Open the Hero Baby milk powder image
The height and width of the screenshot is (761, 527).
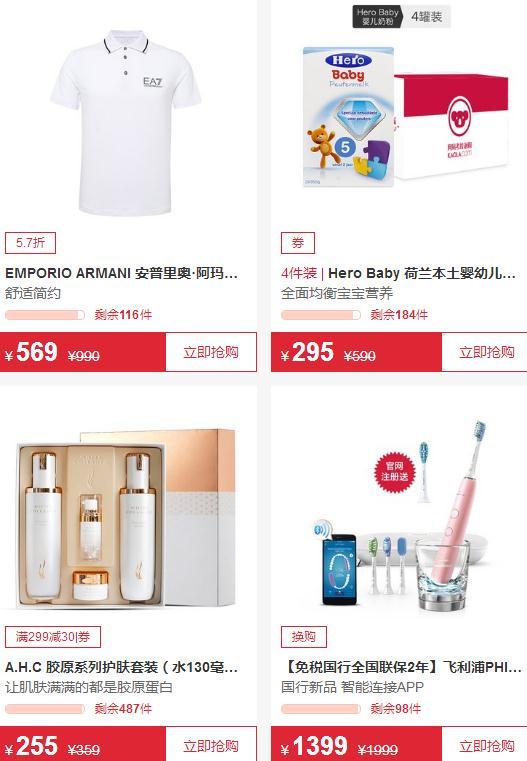coord(405,116)
